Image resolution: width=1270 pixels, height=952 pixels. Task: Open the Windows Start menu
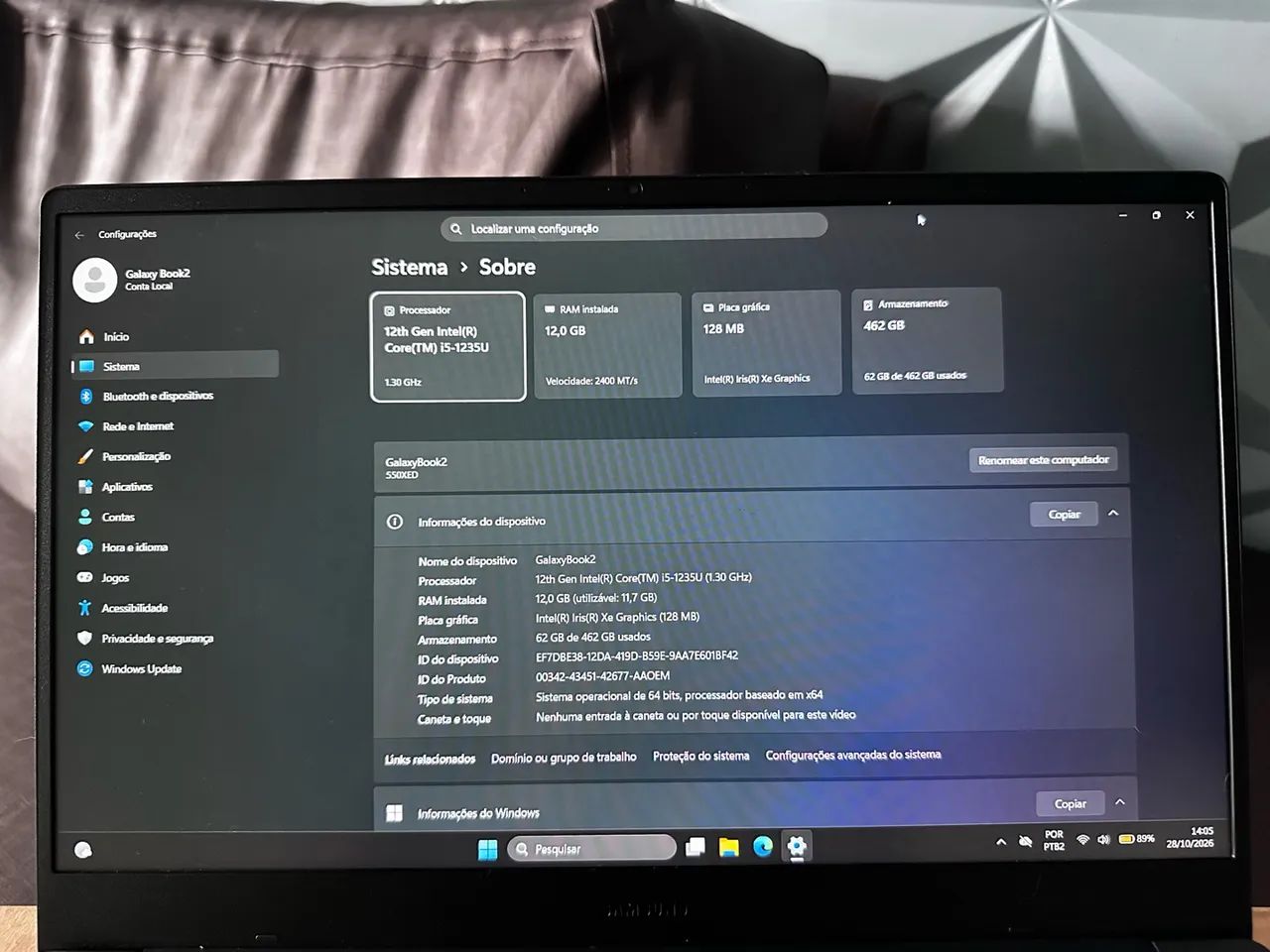487,850
